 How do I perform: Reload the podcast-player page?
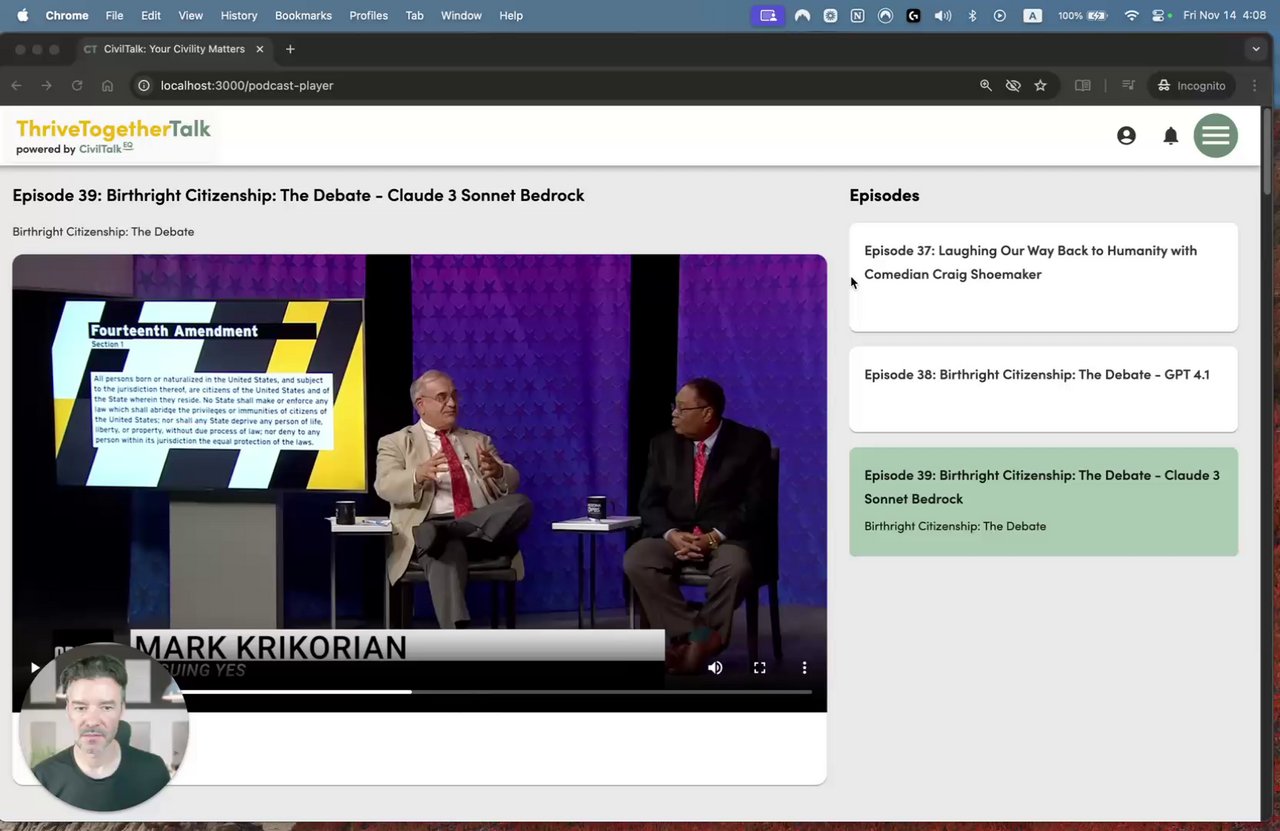pos(77,86)
